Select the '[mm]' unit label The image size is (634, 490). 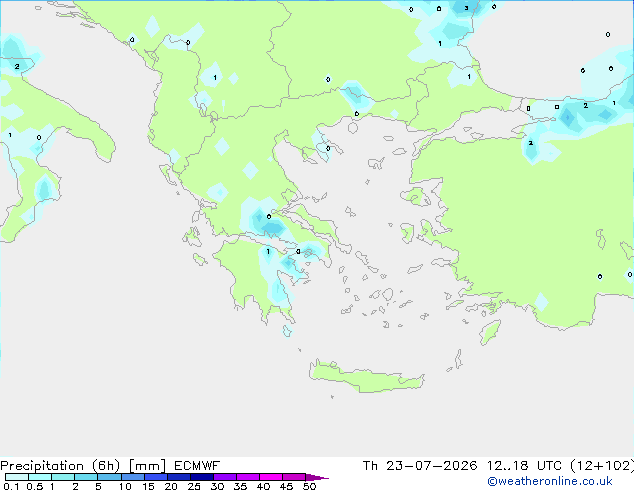[147, 466]
